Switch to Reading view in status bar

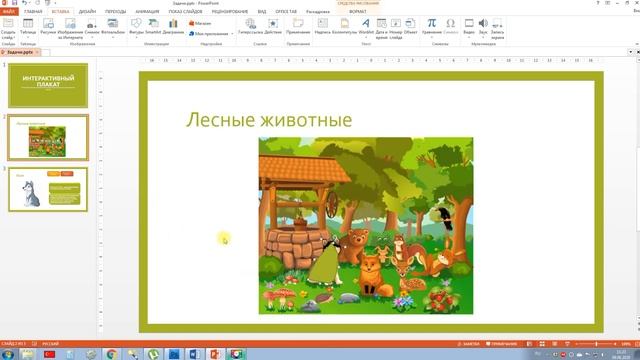pyautogui.click(x=555, y=344)
